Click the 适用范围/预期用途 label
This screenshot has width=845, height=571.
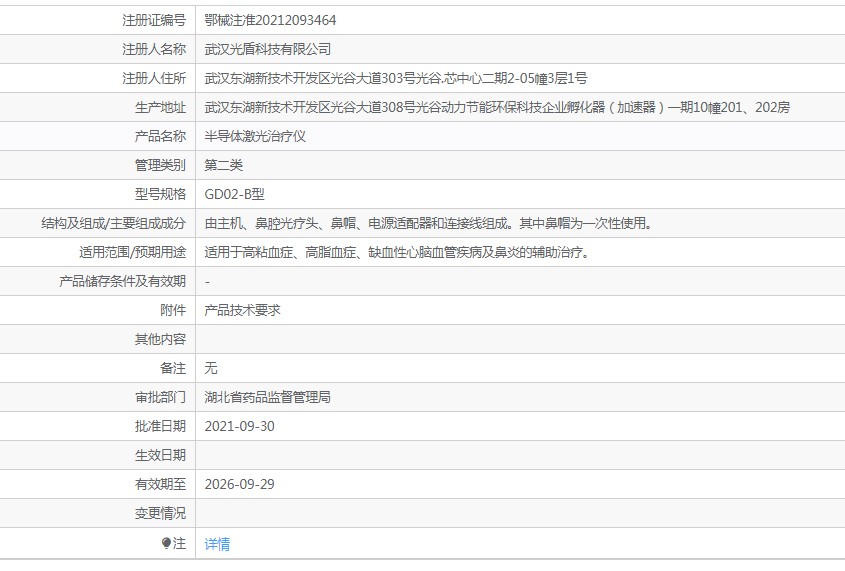[133, 253]
